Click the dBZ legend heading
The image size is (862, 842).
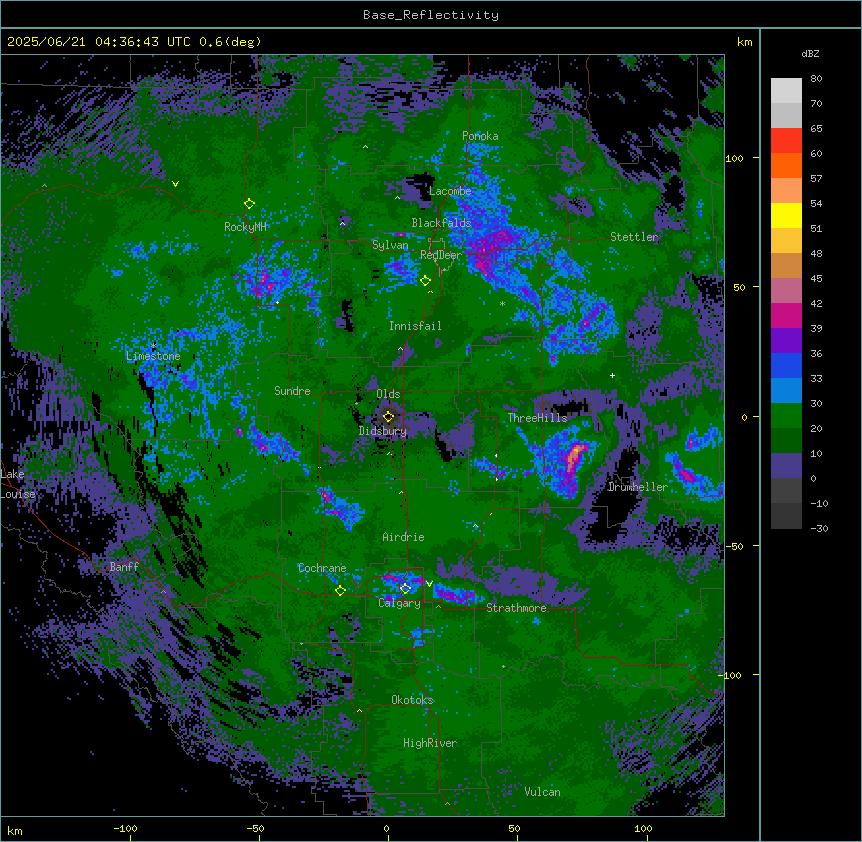[x=810, y=54]
